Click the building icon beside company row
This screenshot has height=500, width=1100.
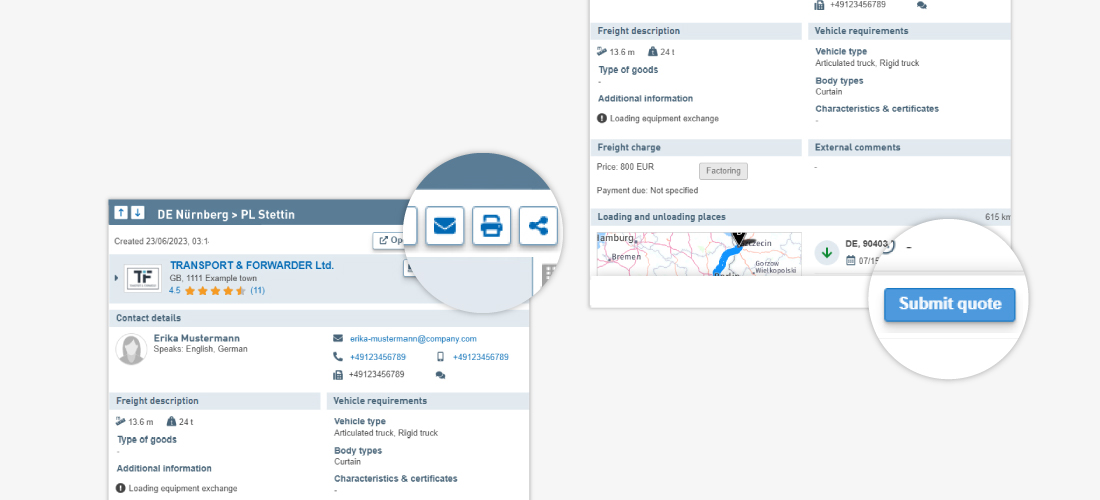click(548, 274)
